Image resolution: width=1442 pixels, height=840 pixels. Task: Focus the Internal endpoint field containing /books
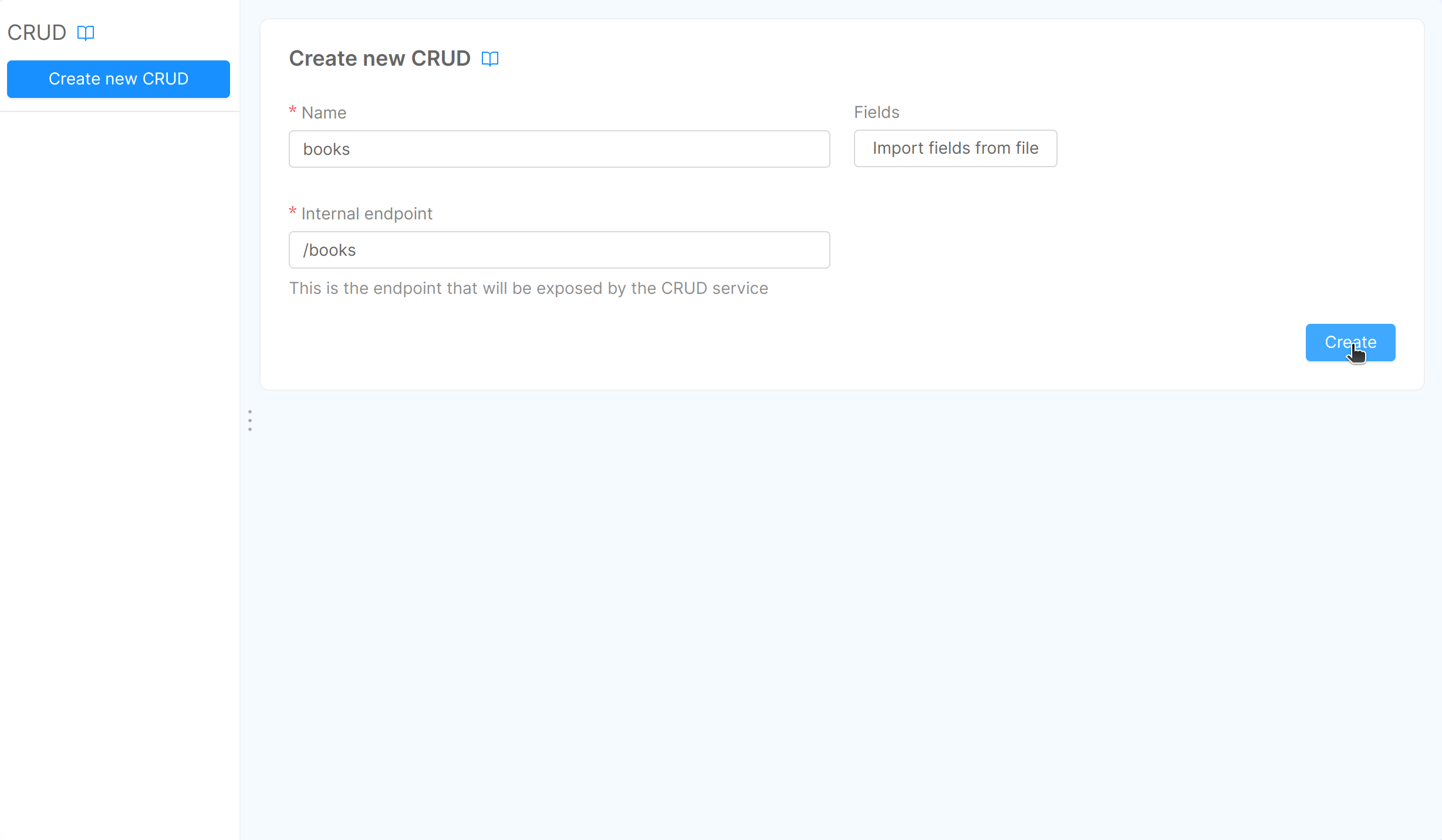tap(559, 250)
